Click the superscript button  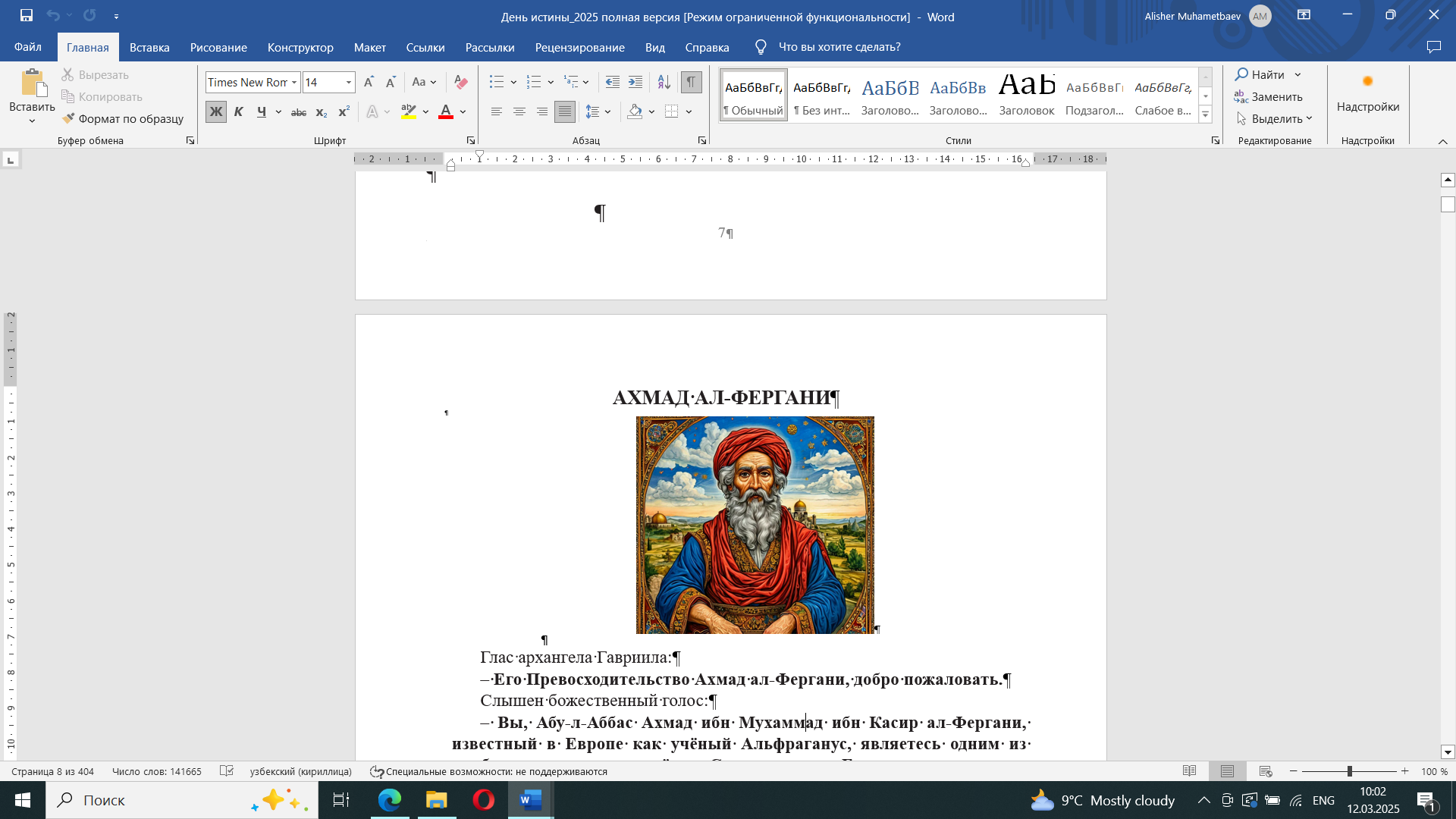[344, 112]
